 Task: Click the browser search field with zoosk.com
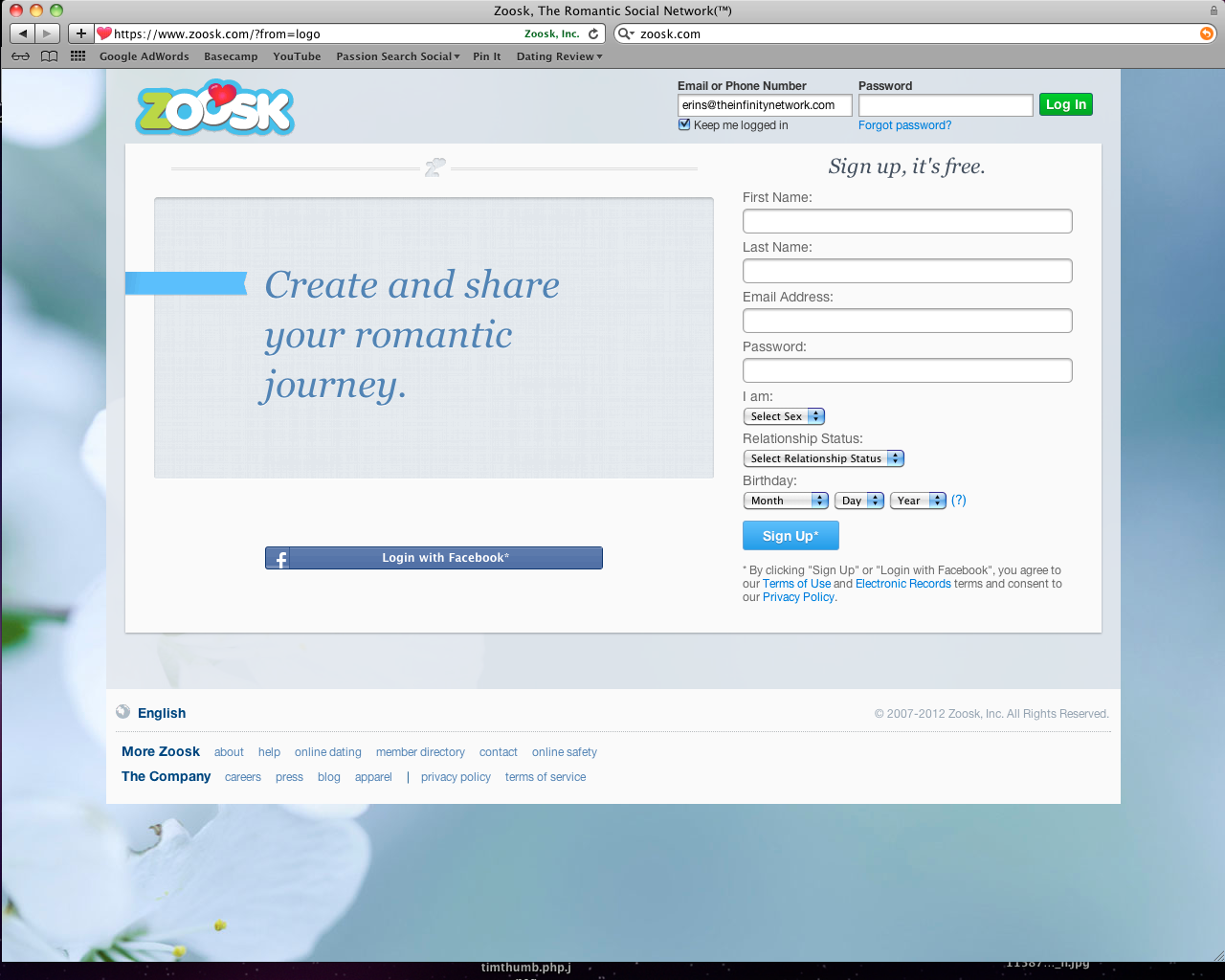[914, 33]
